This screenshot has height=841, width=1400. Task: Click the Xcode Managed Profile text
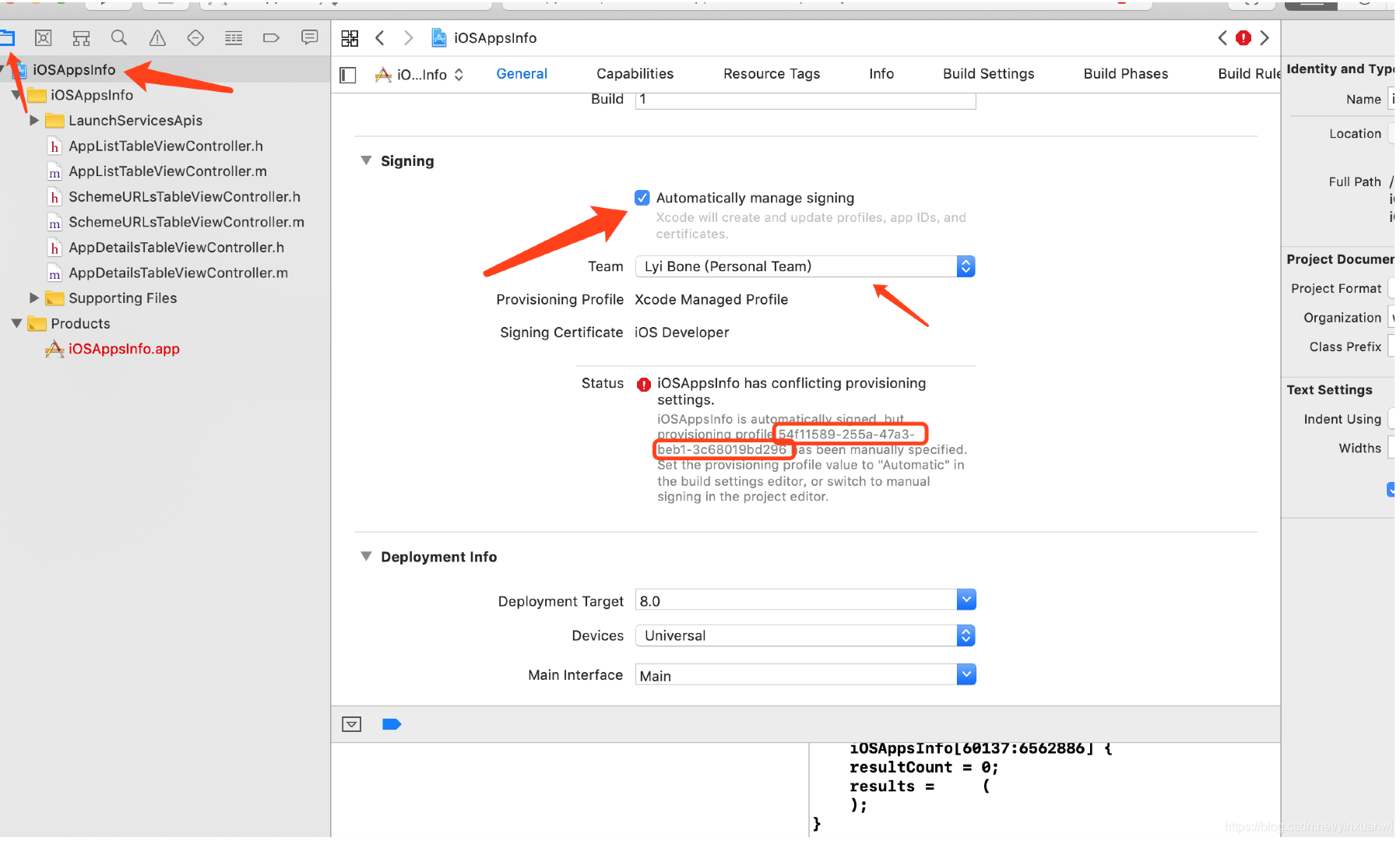711,300
